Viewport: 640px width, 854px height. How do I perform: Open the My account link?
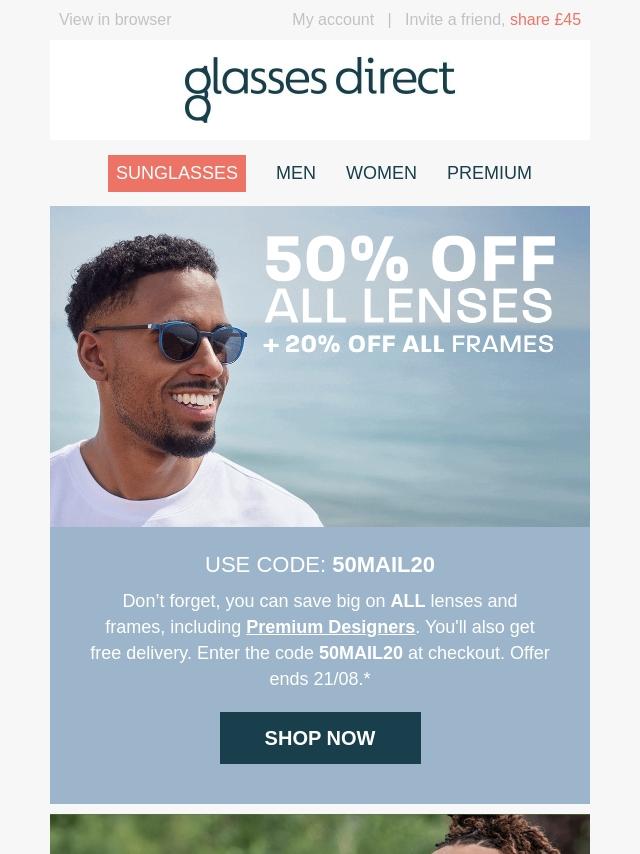[333, 20]
